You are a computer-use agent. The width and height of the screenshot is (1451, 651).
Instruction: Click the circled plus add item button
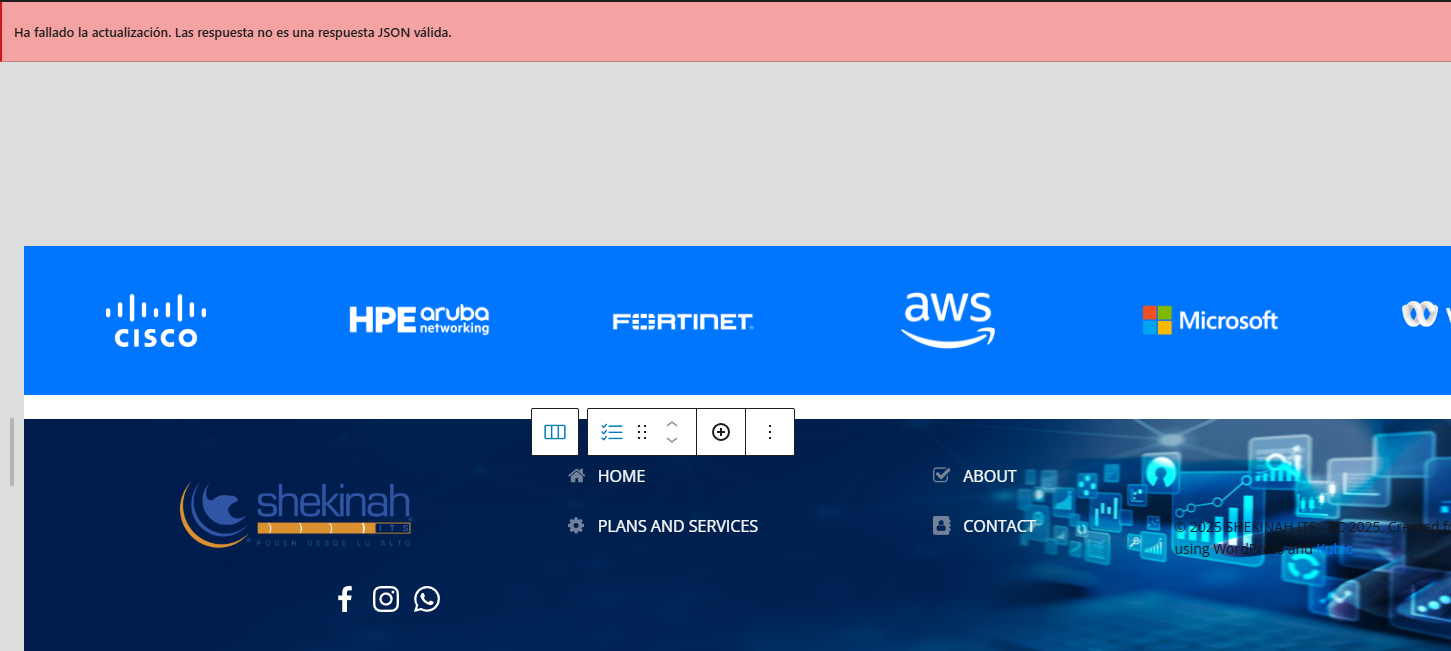(x=721, y=432)
